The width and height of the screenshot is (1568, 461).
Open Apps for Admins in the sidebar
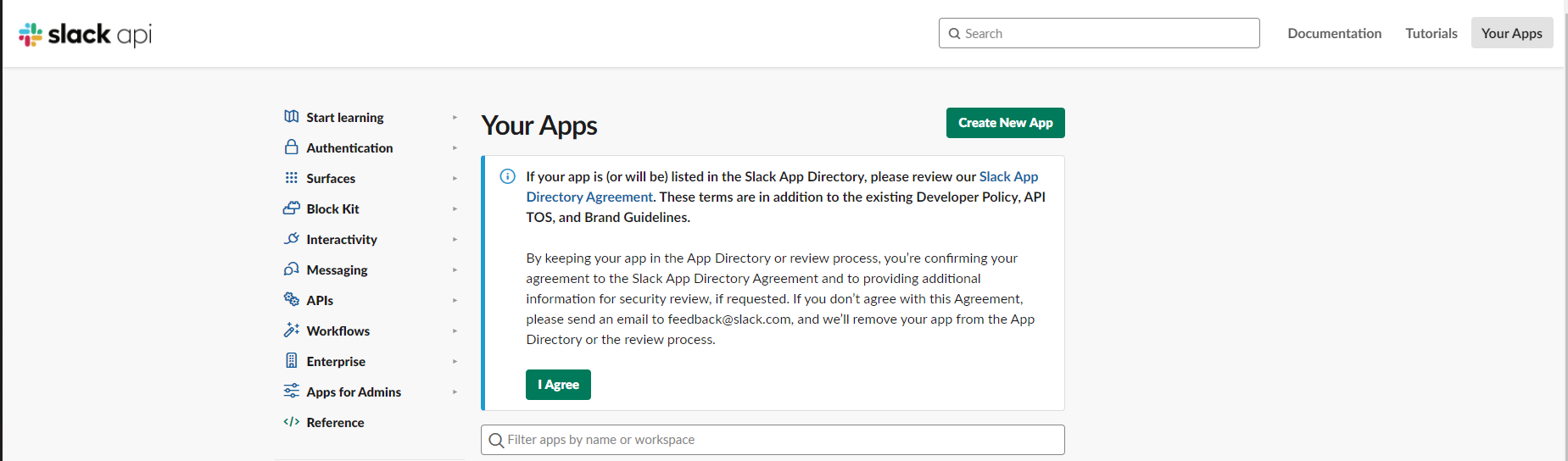tap(354, 392)
